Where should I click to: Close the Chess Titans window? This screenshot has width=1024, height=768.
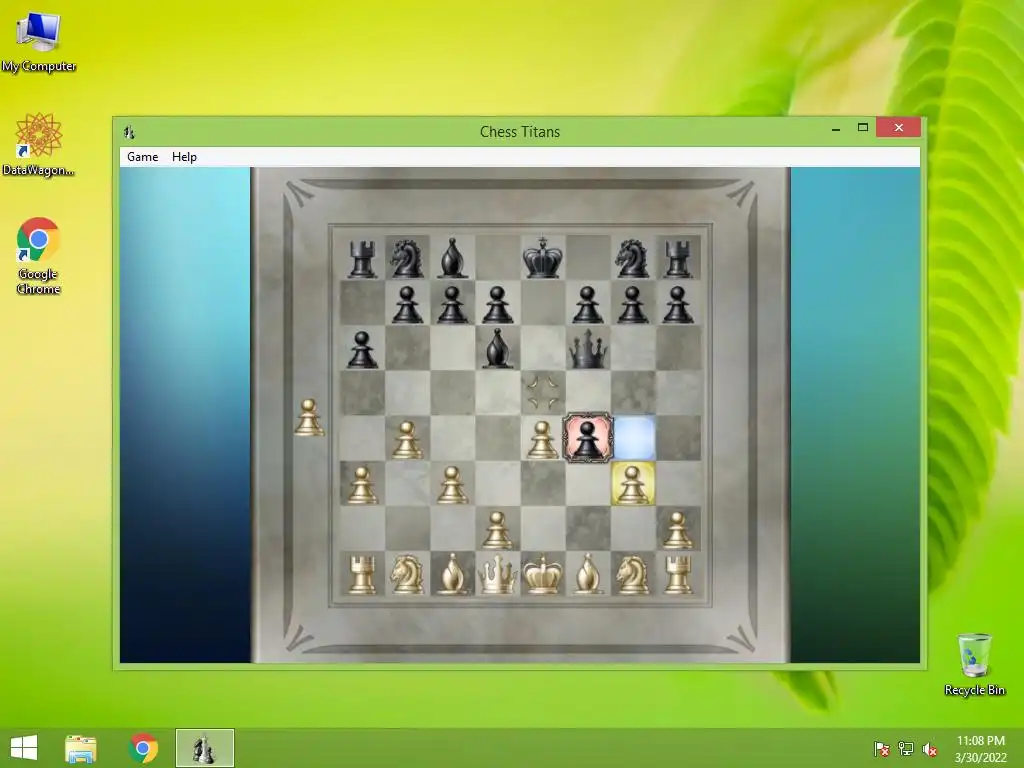point(899,127)
